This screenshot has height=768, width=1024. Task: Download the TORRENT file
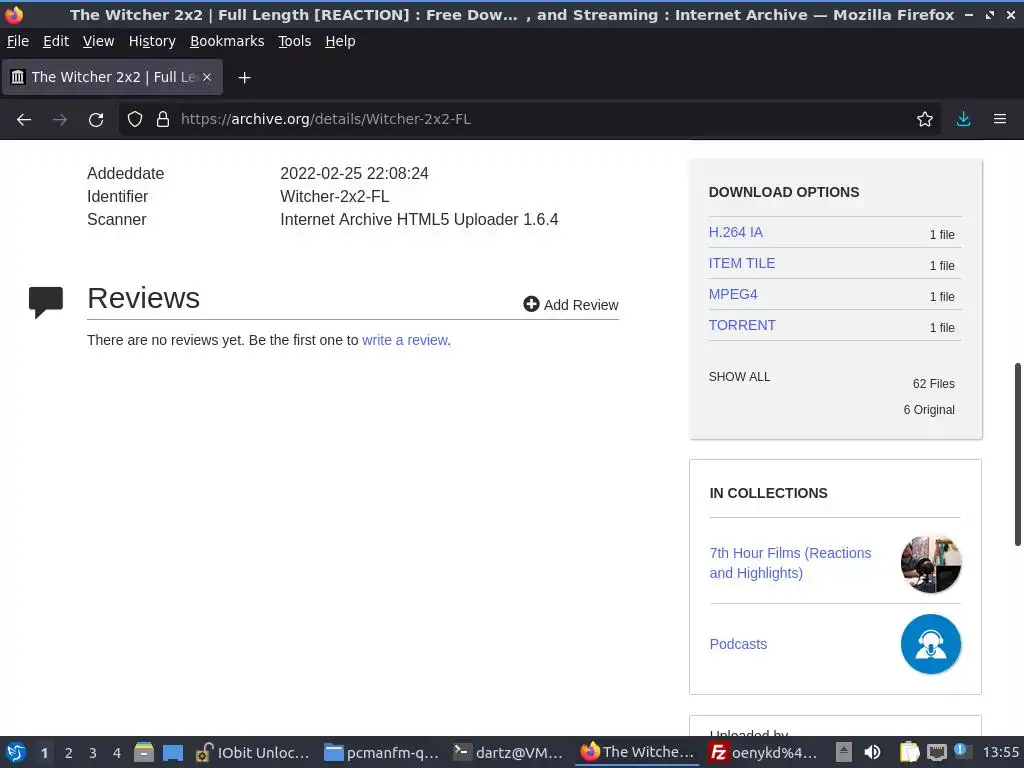pos(742,325)
